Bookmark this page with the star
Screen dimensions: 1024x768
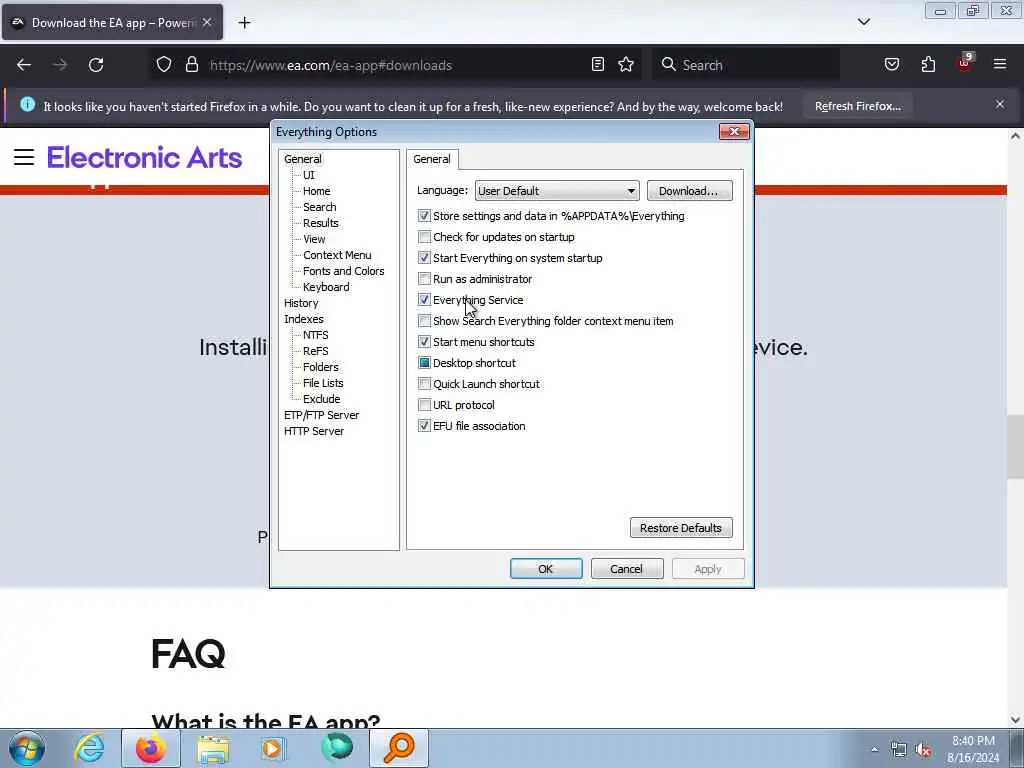click(x=626, y=65)
